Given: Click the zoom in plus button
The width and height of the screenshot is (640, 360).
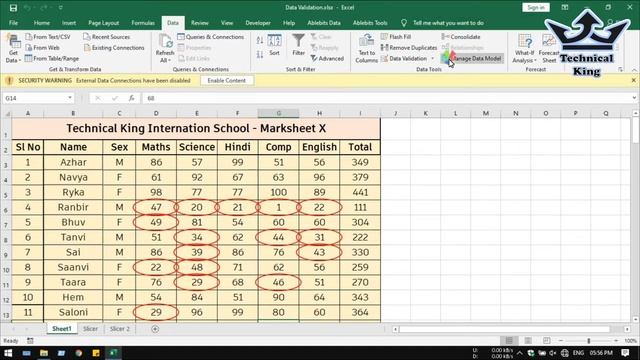Looking at the screenshot, I should point(616,340).
